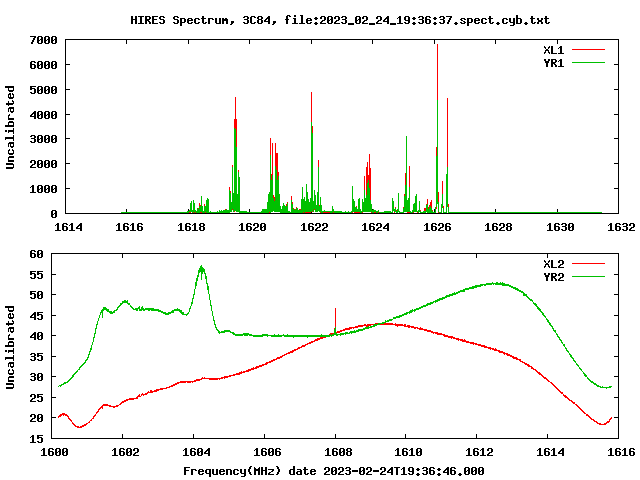
Task: Click the YR2 legend label
Action: click(x=553, y=277)
